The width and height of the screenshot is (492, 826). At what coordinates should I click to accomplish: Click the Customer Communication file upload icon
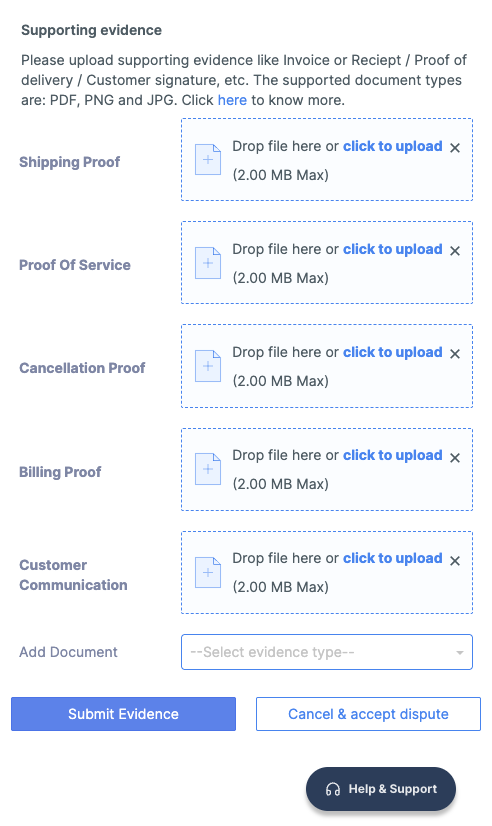208,572
